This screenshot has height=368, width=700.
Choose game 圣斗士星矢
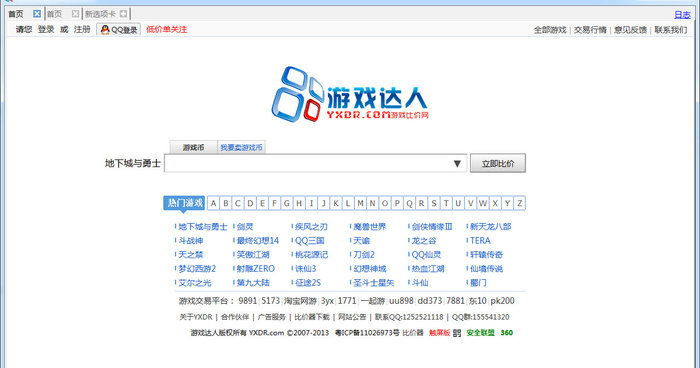click(x=374, y=283)
